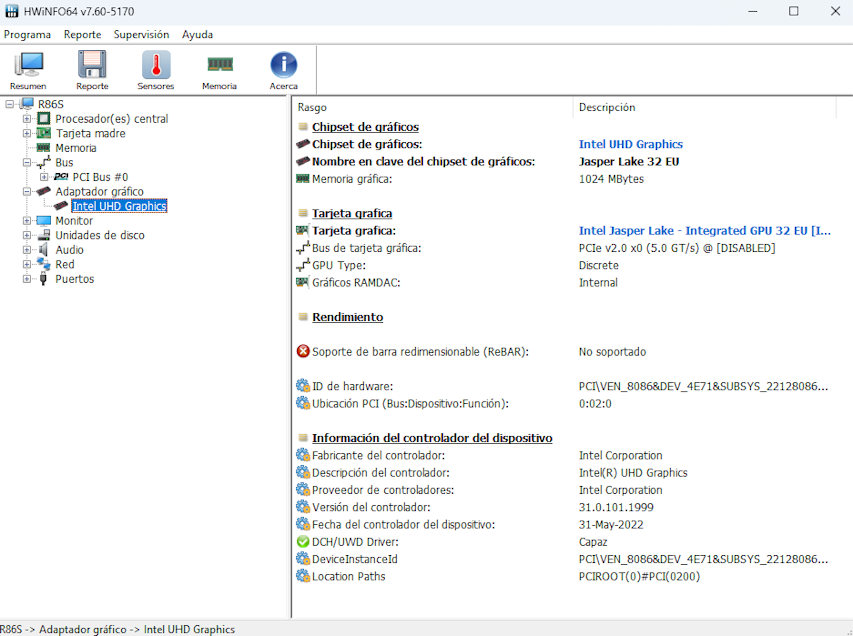Click the icon beside Memoria gráfica row
The width and height of the screenshot is (853, 636).
click(302, 178)
